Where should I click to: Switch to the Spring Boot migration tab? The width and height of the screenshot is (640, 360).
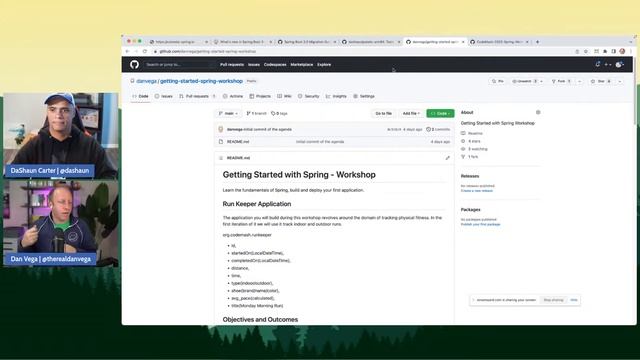[307, 42]
